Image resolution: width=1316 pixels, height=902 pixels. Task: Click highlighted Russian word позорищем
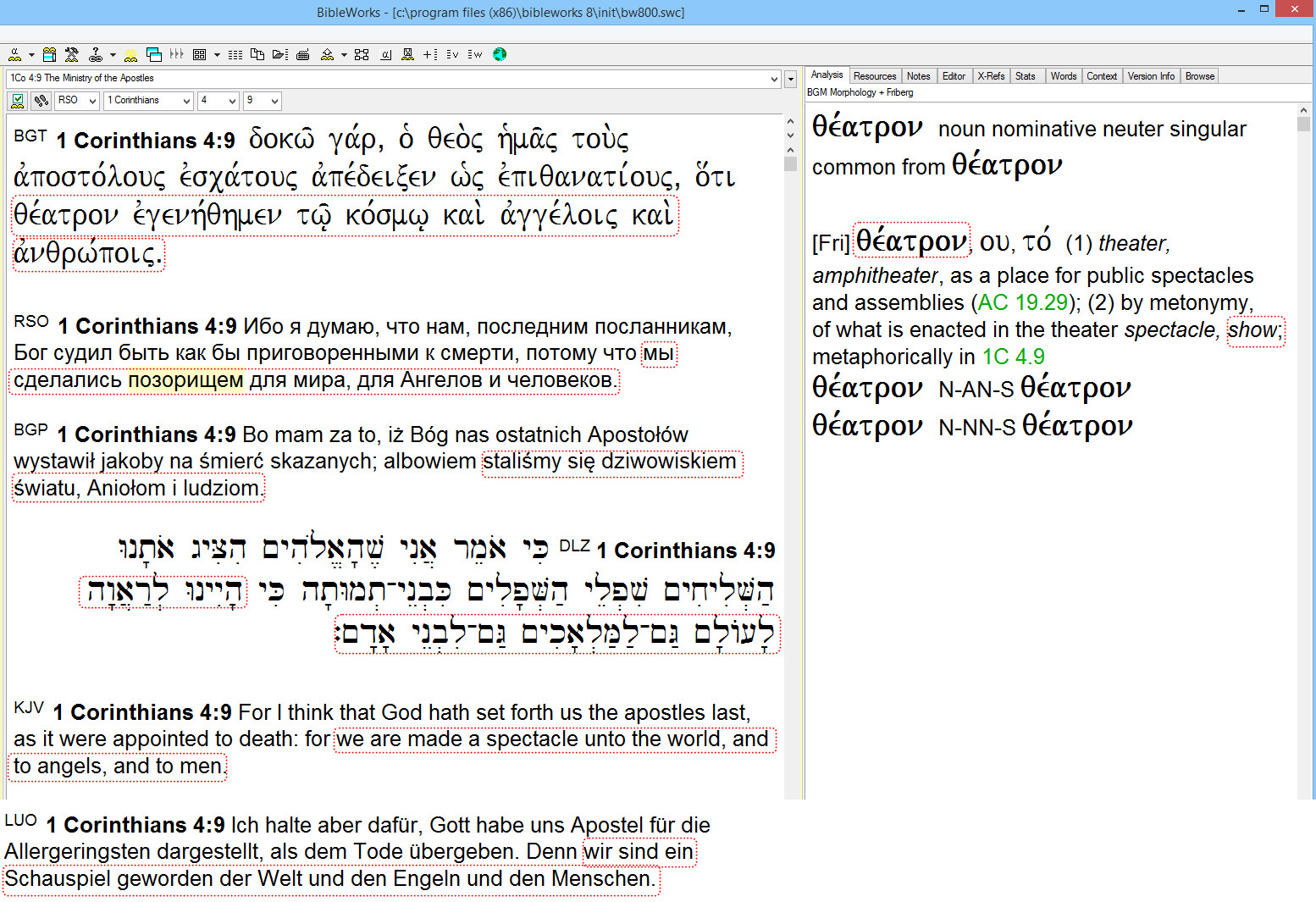[x=186, y=380]
